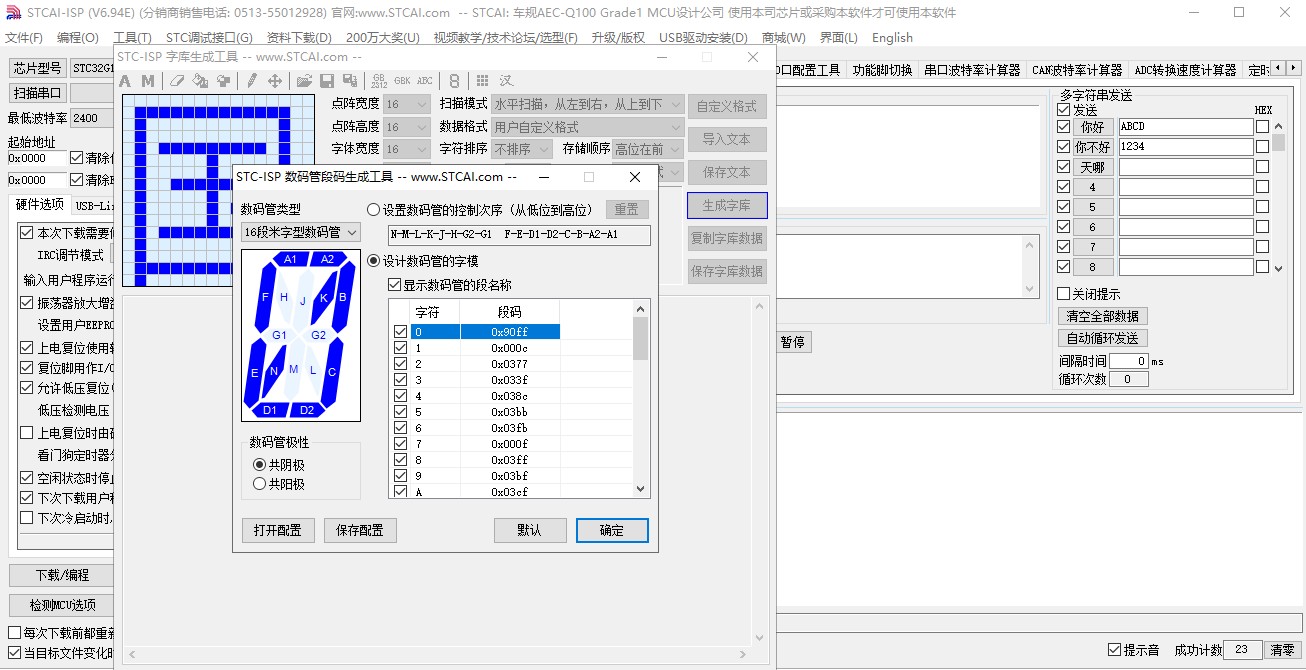Toggle segment A1 on the 16-segment display
This screenshot has height=670, width=1306.
[290, 259]
